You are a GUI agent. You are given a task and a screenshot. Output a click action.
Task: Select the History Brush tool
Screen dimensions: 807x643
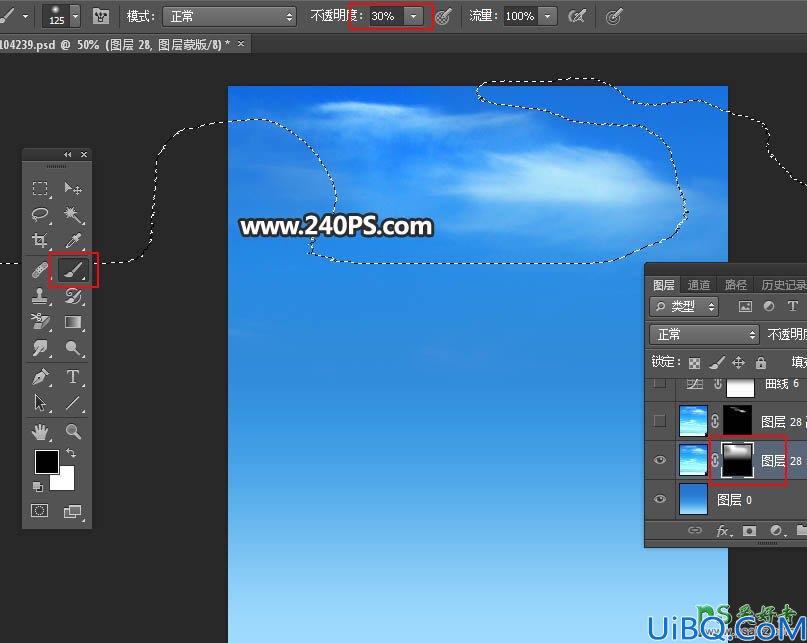(73, 296)
